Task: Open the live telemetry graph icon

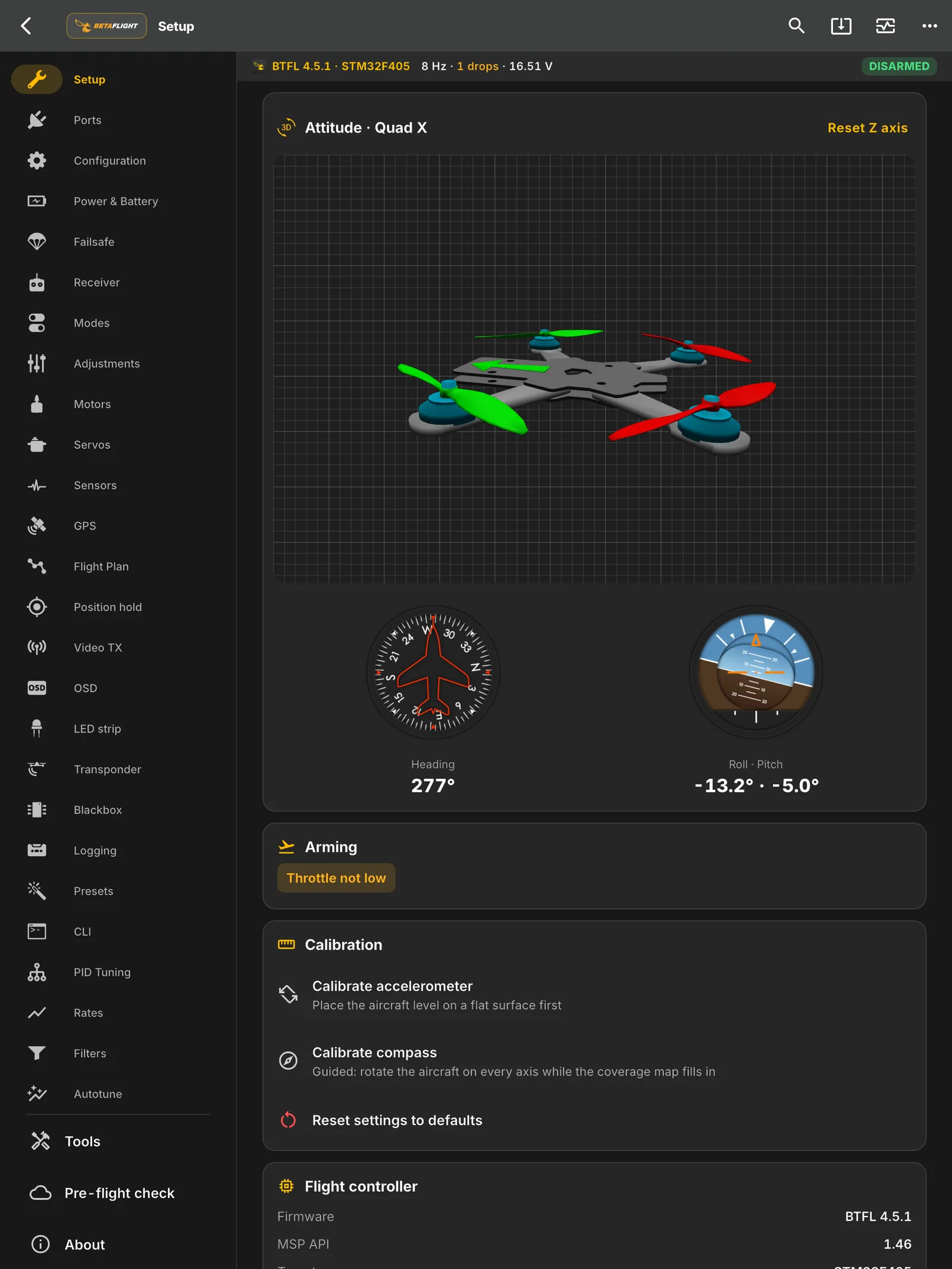Action: coord(885,26)
